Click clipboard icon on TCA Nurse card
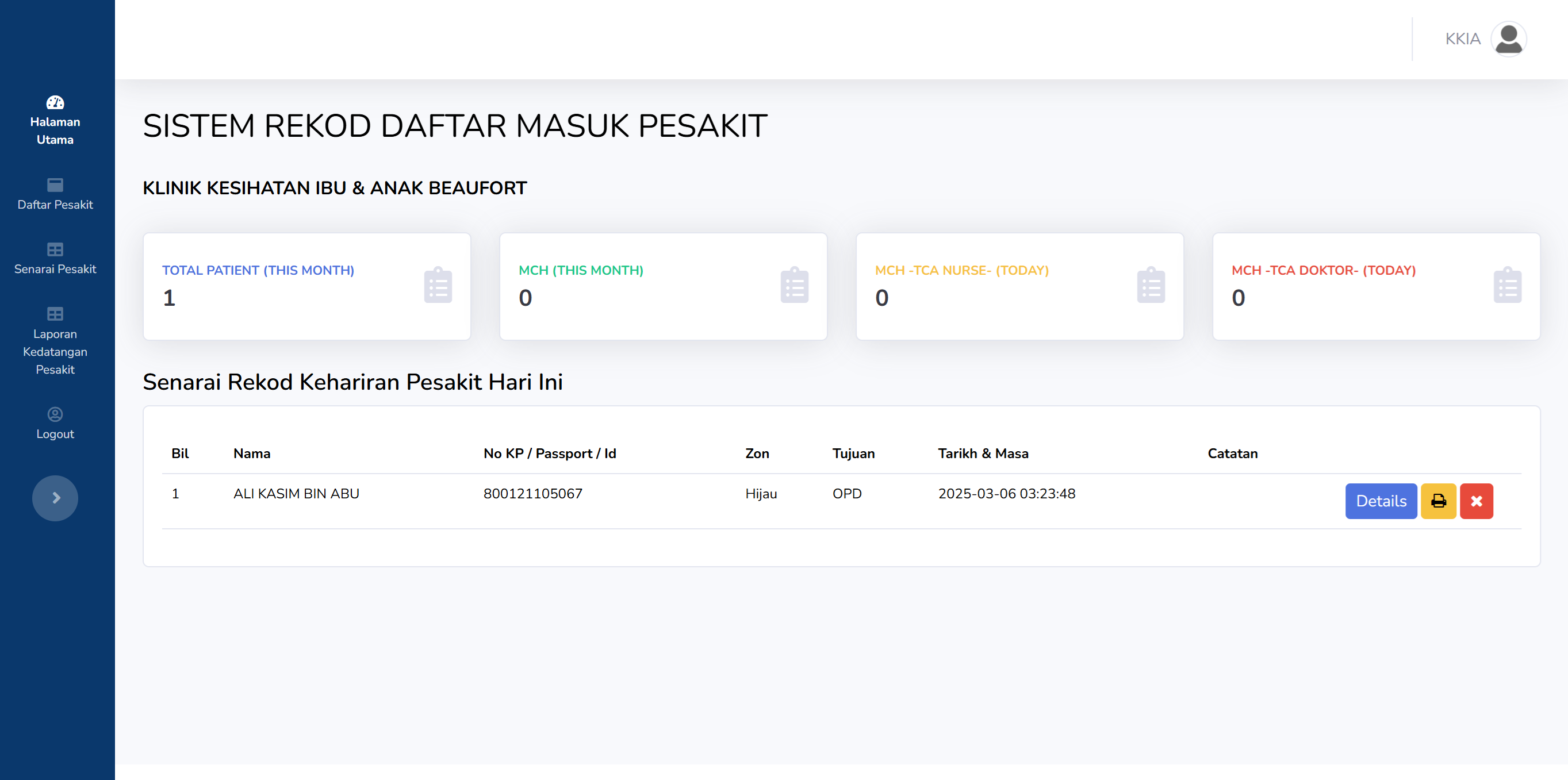The image size is (1568, 780). click(1151, 285)
